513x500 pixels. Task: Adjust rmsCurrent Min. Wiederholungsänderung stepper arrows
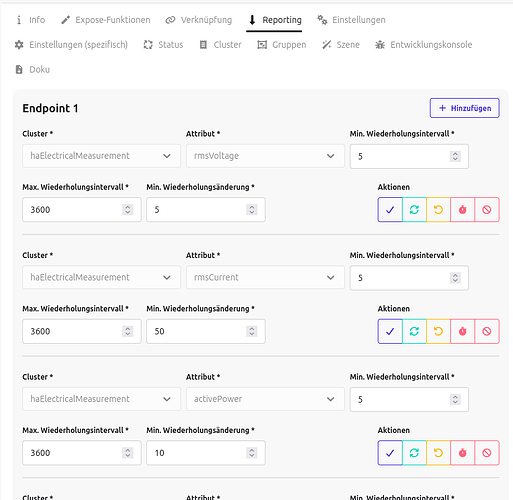click(252, 331)
